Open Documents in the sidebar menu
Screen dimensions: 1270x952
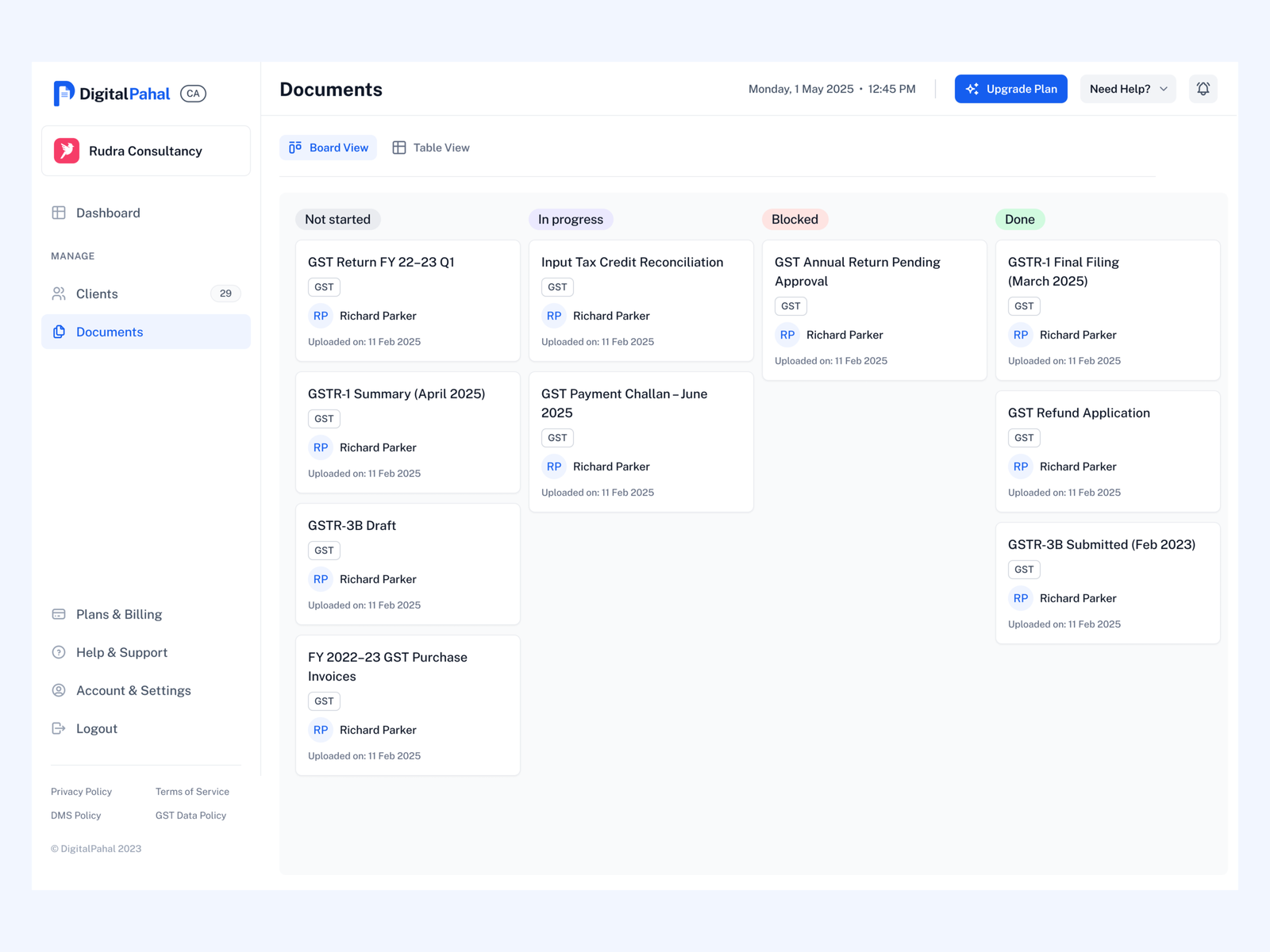pos(110,332)
